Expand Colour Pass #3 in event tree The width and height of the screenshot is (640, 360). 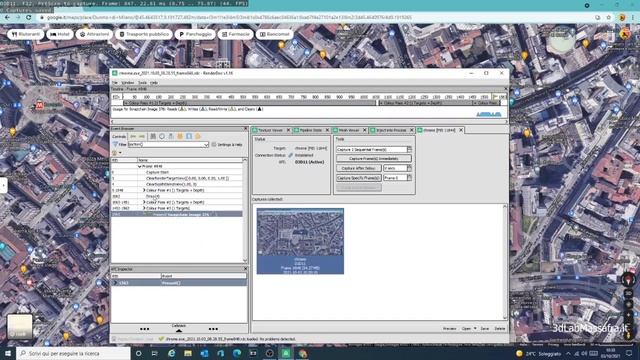tap(144, 208)
